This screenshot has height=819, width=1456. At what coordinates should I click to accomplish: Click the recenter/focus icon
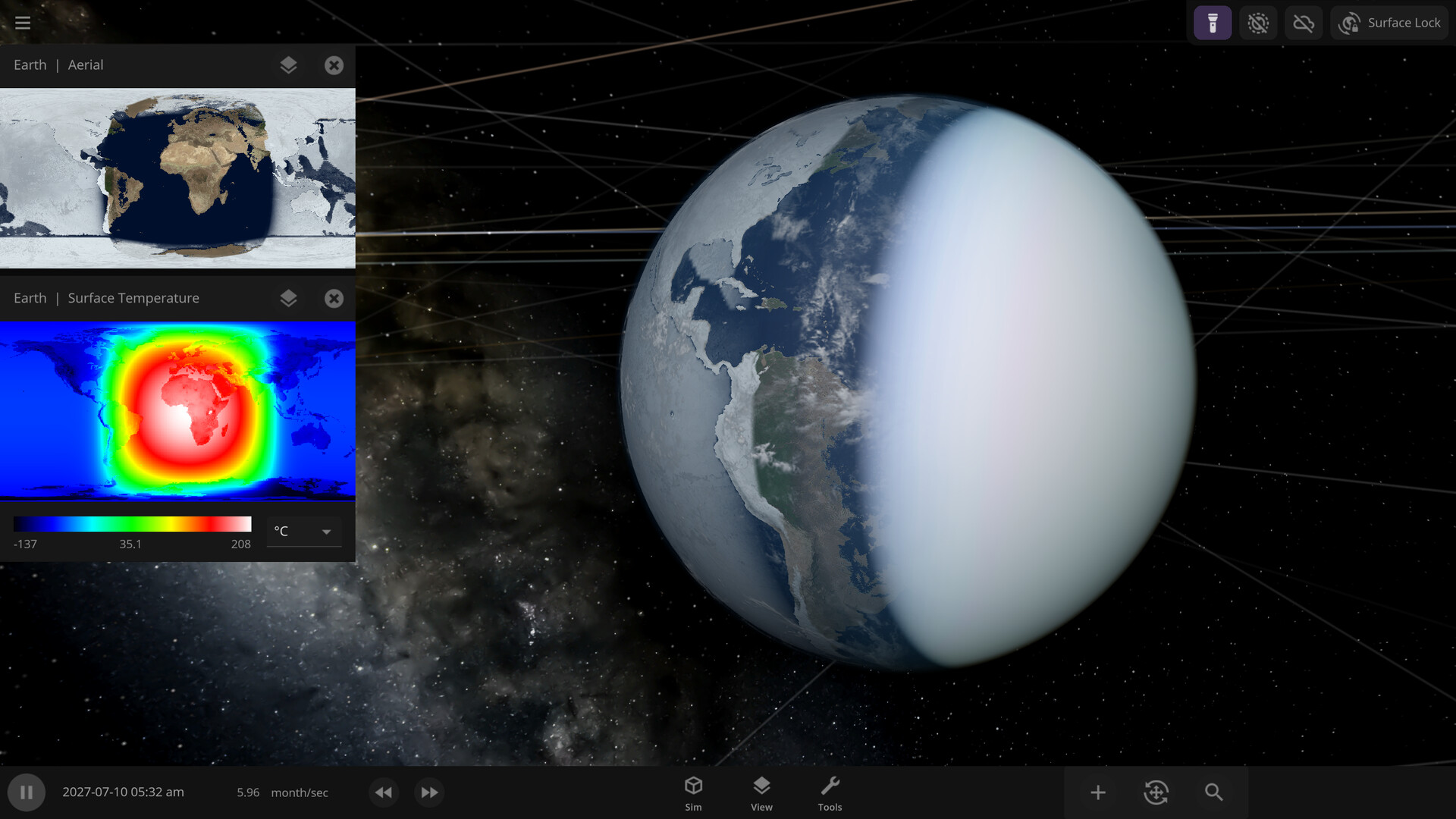pos(1155,791)
